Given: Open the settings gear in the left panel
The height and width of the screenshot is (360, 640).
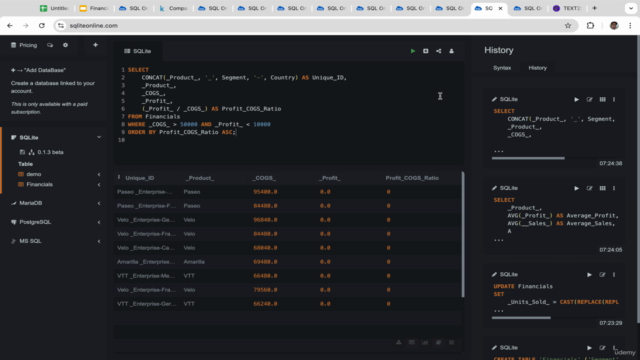Looking at the screenshot, I should click(65, 45).
